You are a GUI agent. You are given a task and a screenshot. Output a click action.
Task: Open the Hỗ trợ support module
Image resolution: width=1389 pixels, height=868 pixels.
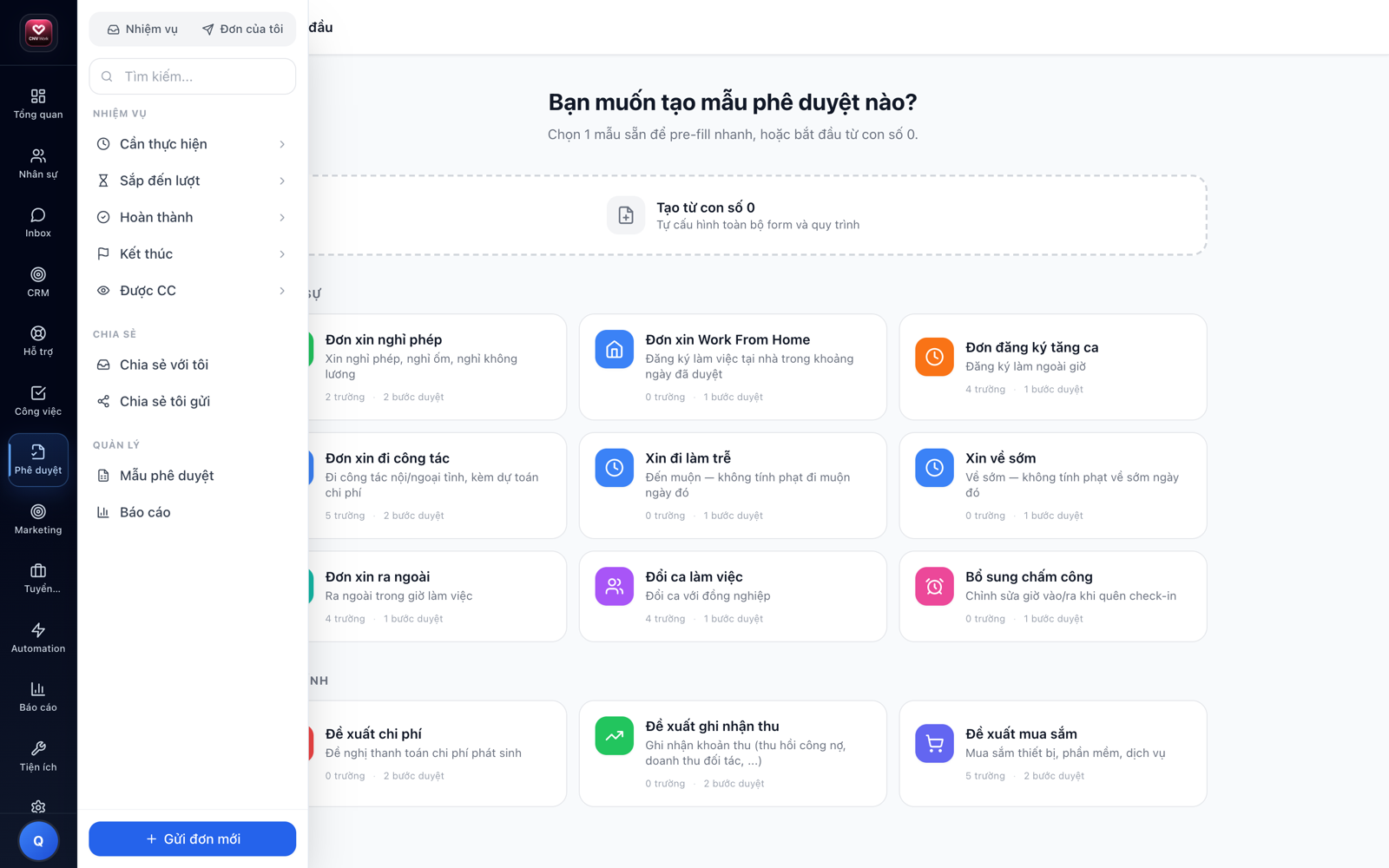click(38, 341)
